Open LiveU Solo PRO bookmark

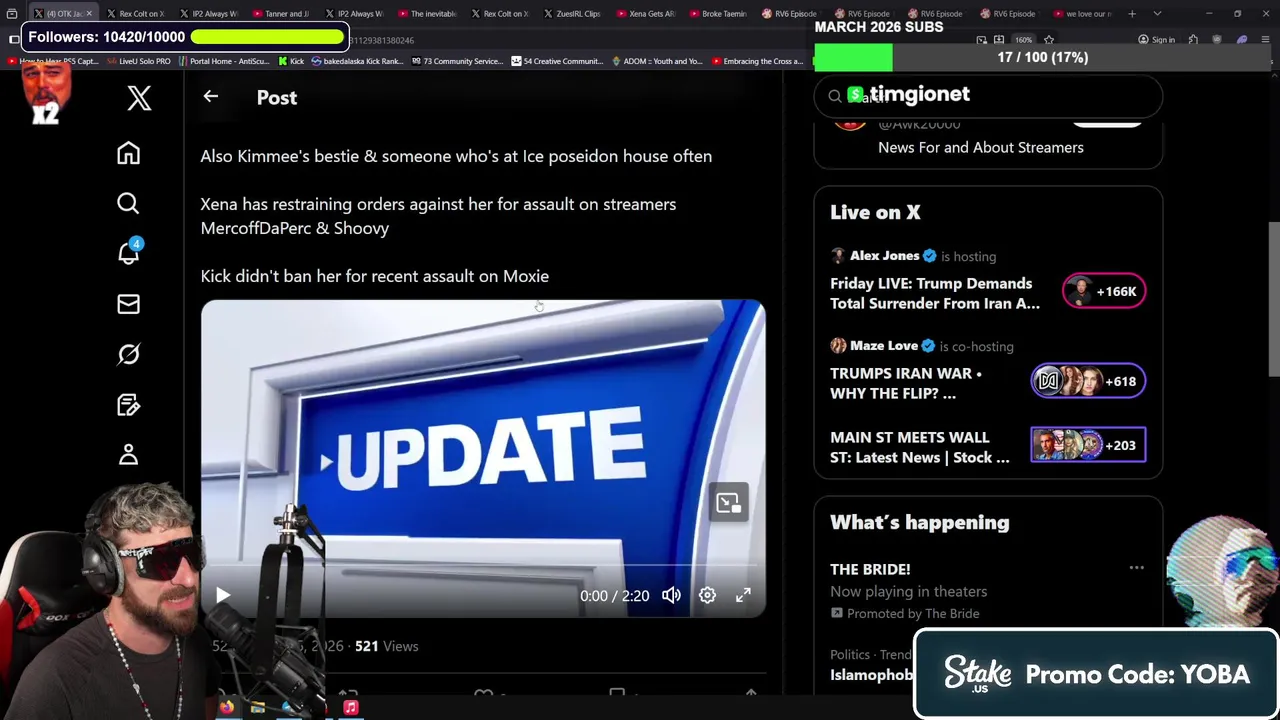click(x=138, y=61)
